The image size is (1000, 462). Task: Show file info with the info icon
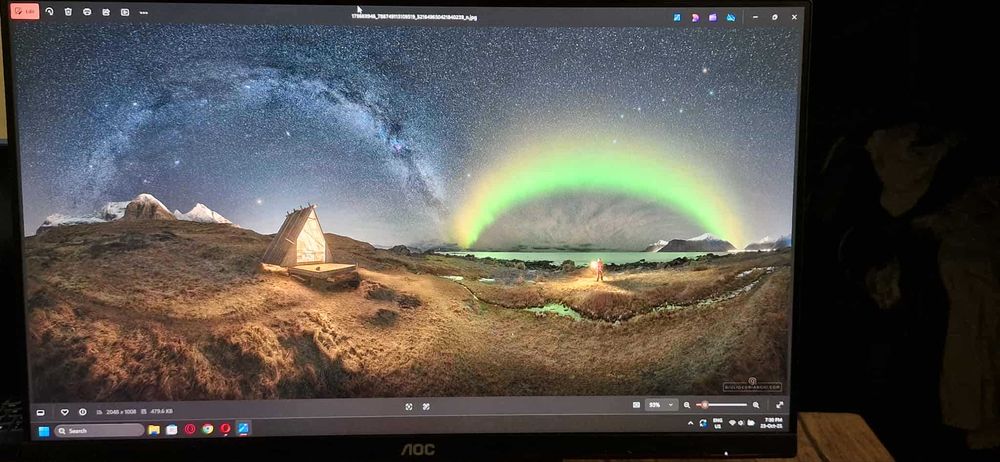[x=82, y=412]
